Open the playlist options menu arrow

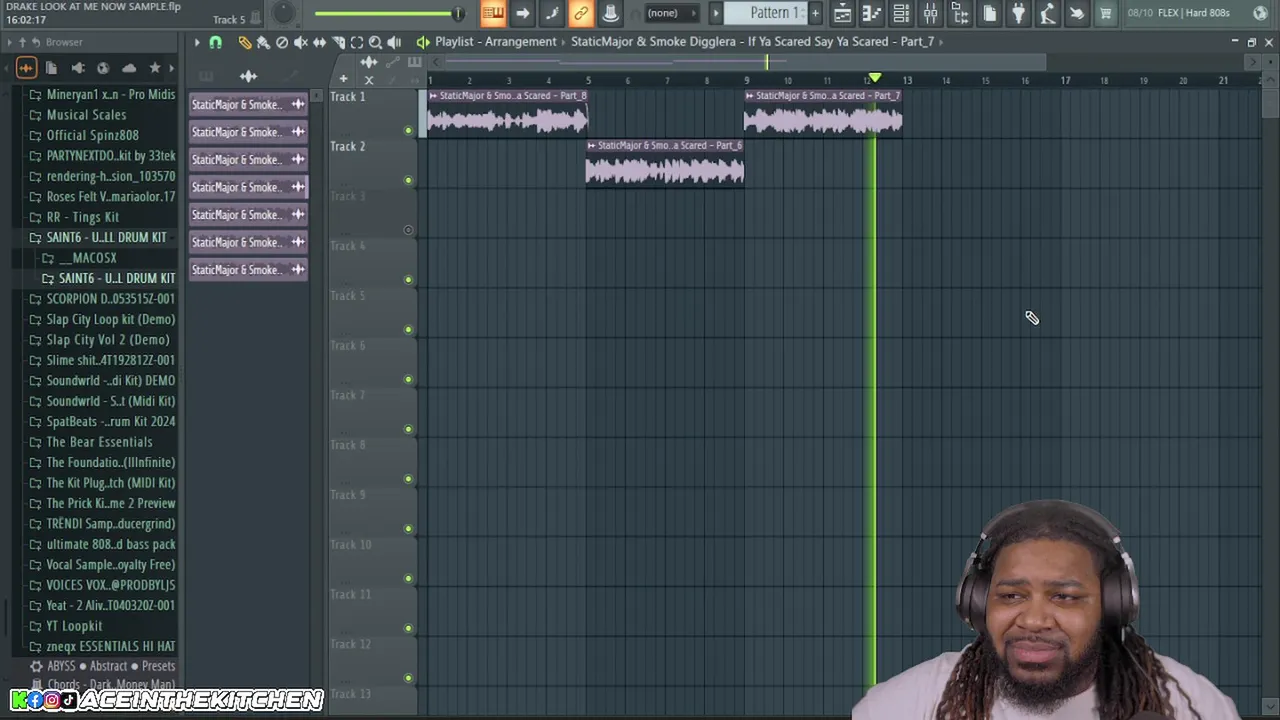point(197,42)
